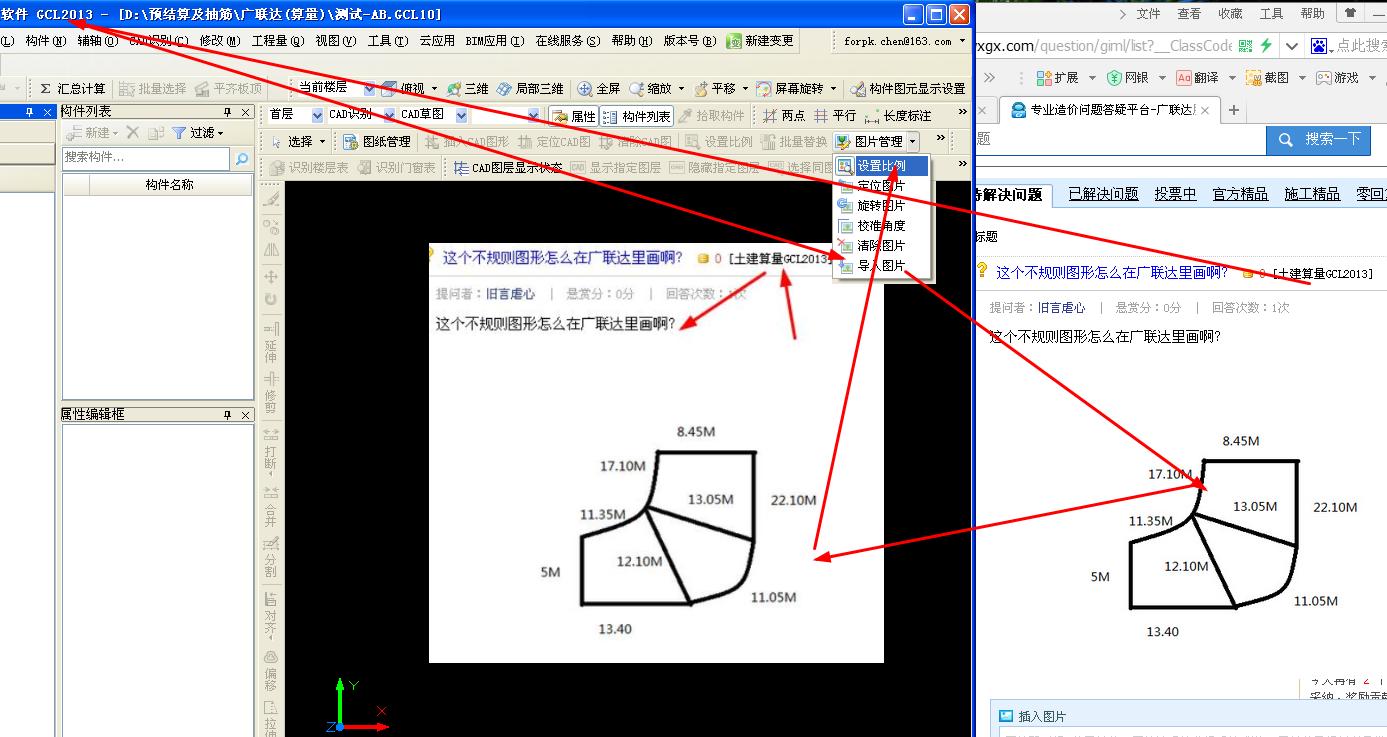Screen dimensions: 1387x737
Task: Expand the 俯视 view dropdown arrow
Action: coord(434,89)
